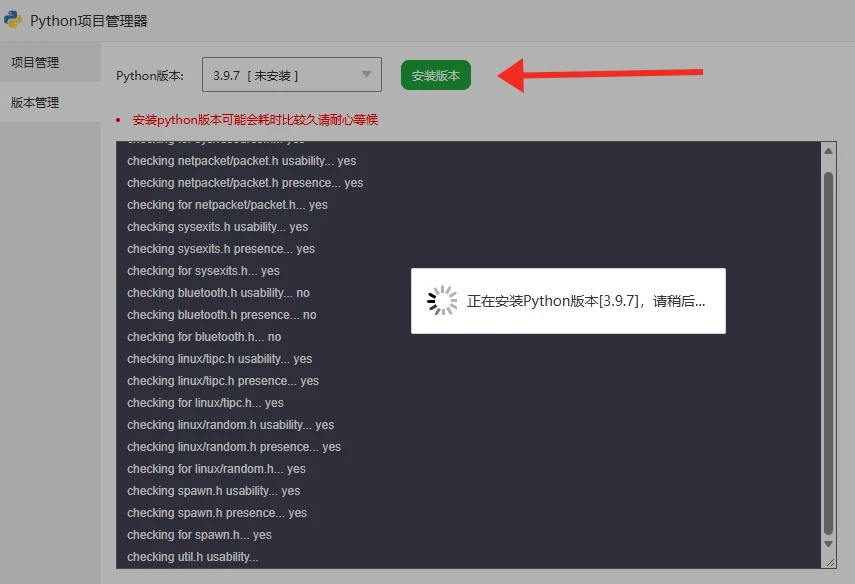
Task: Click the 正在安装Python版本[3.9.7] message
Action: point(586,301)
